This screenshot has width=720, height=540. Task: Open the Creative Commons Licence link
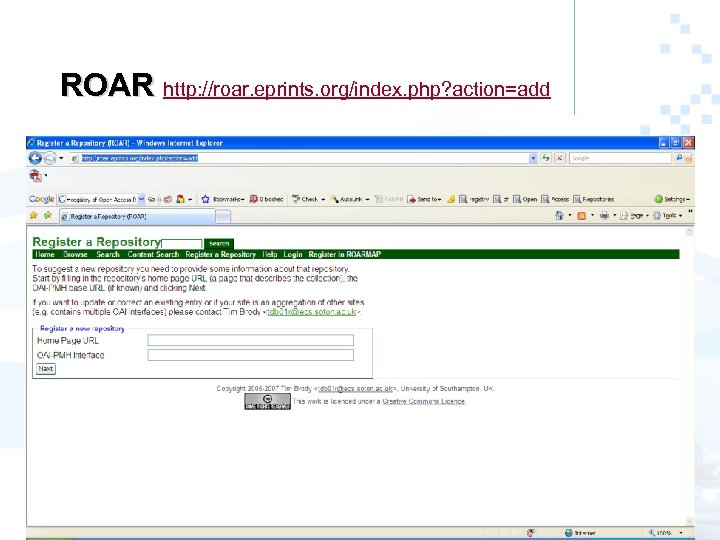pos(423,401)
